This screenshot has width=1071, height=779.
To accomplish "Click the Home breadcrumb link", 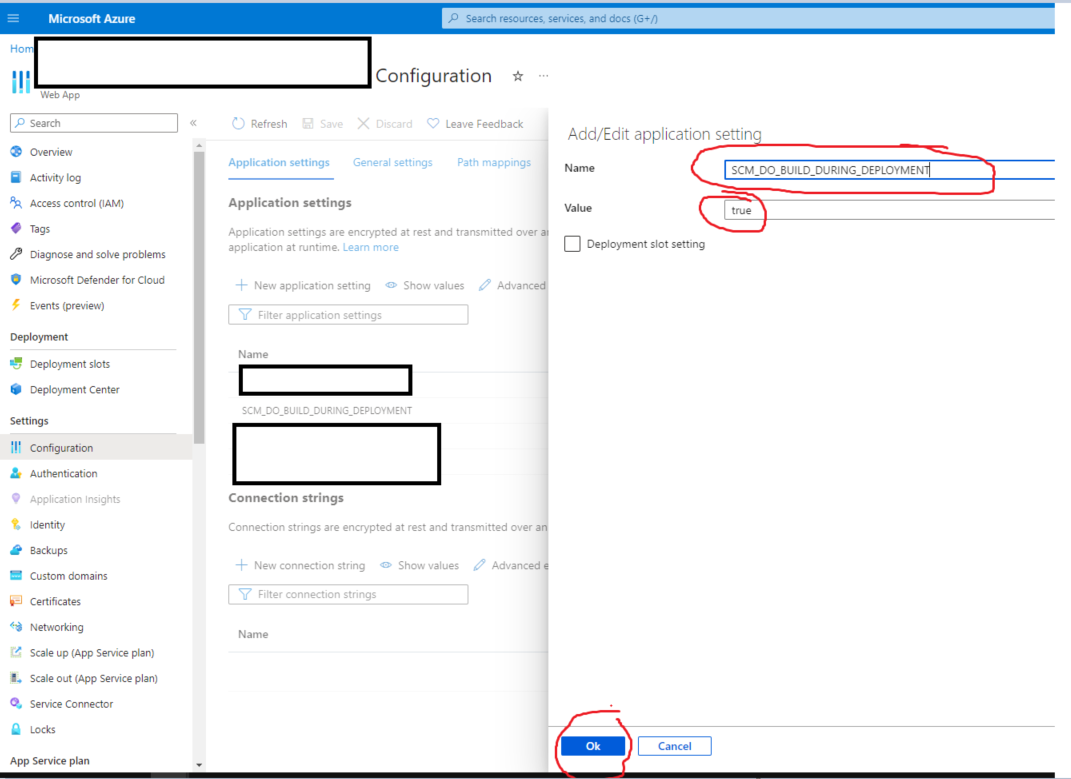I will click(21, 49).
